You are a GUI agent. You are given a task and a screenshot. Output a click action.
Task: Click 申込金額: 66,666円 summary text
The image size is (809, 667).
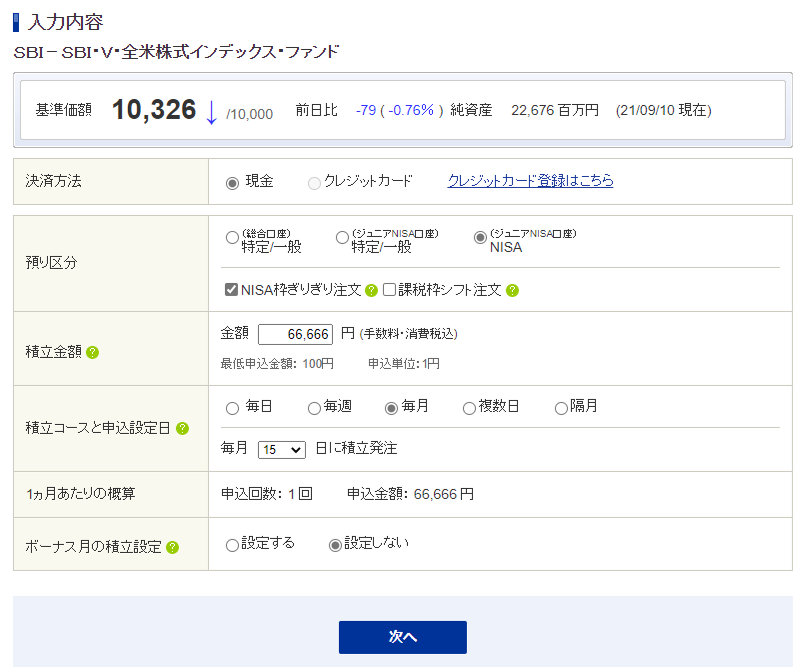tap(410, 494)
